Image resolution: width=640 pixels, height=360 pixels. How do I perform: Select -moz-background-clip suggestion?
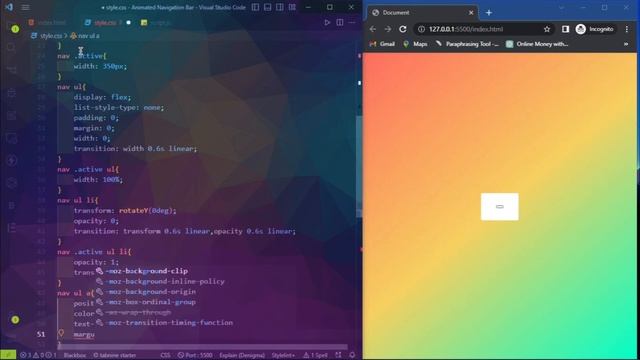[147, 271]
